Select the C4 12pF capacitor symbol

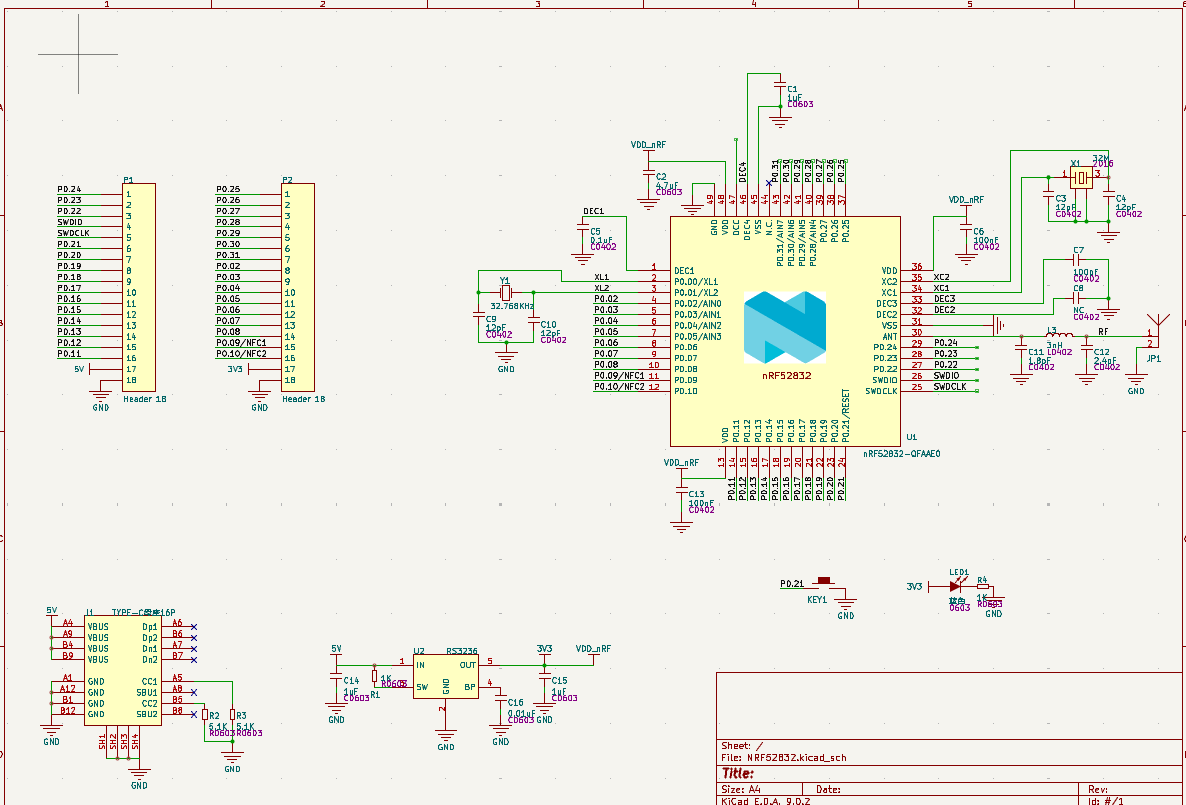[x=1109, y=196]
